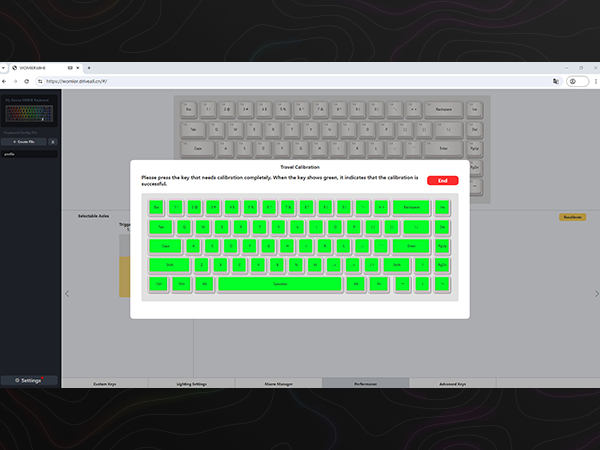The width and height of the screenshot is (600, 450).
Task: Reload the Womier page
Action: point(26,81)
